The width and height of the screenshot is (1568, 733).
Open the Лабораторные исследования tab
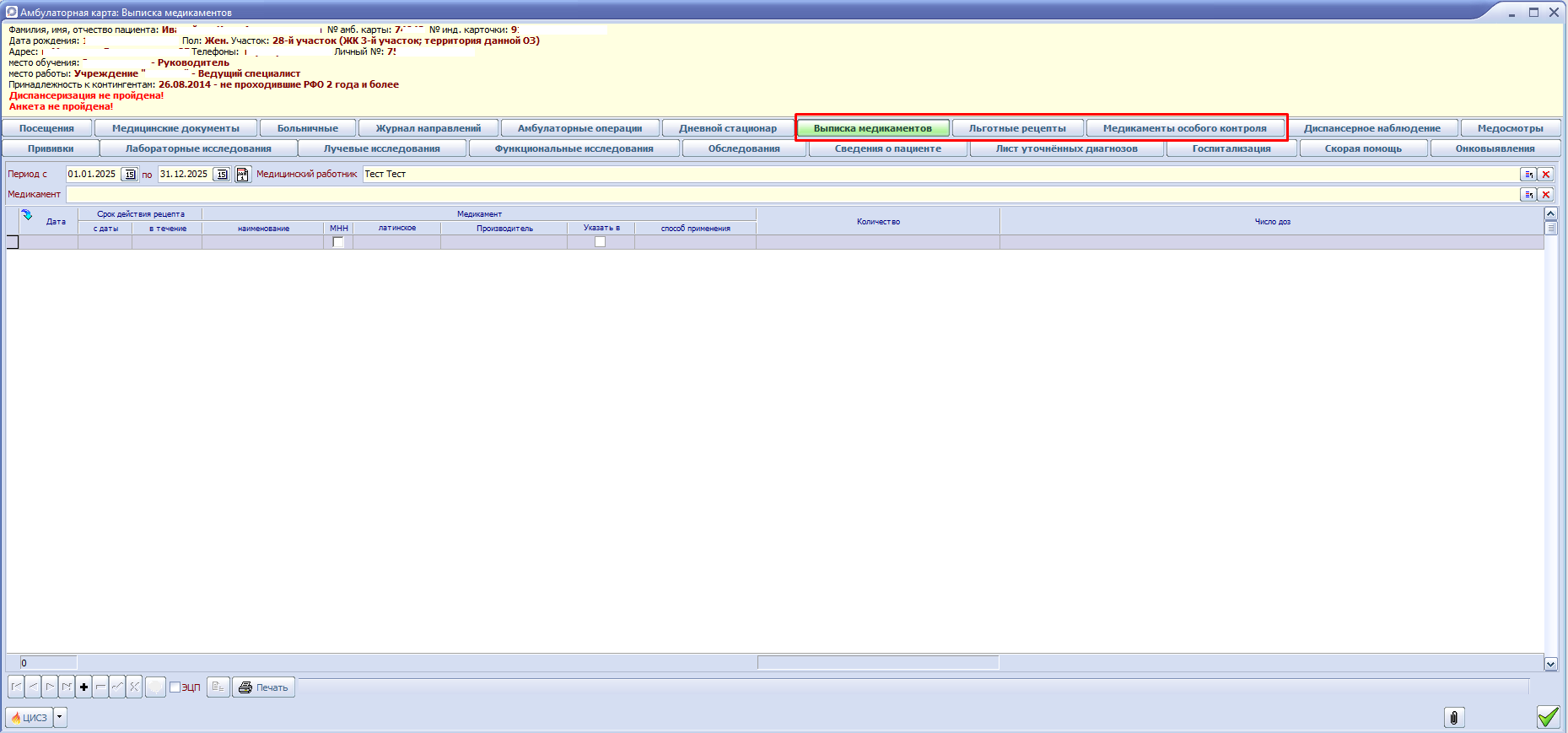point(198,148)
